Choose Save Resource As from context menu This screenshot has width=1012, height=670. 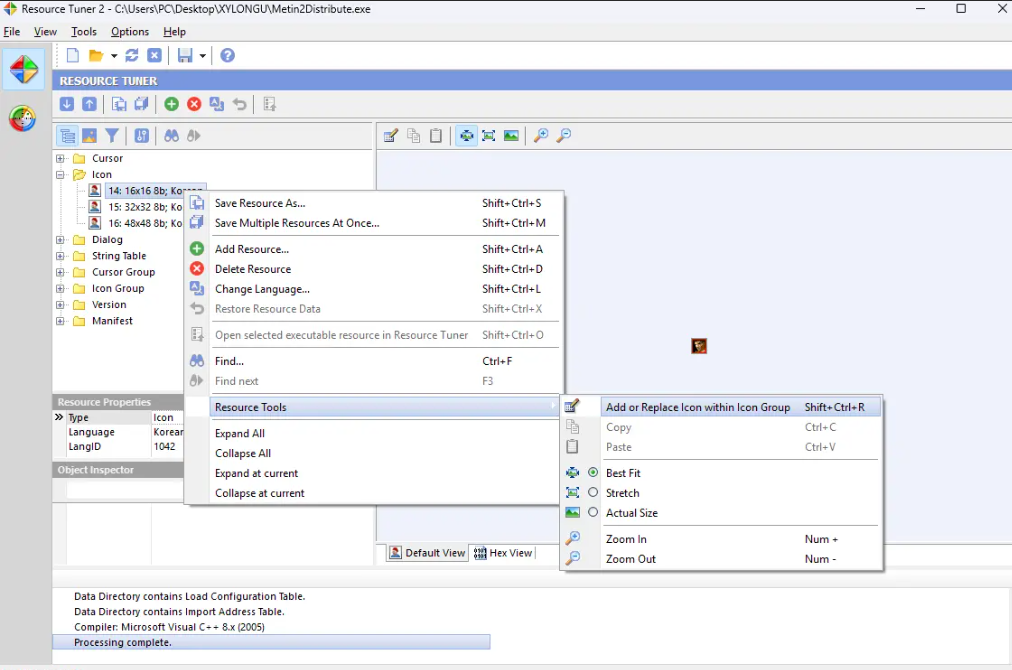[260, 203]
